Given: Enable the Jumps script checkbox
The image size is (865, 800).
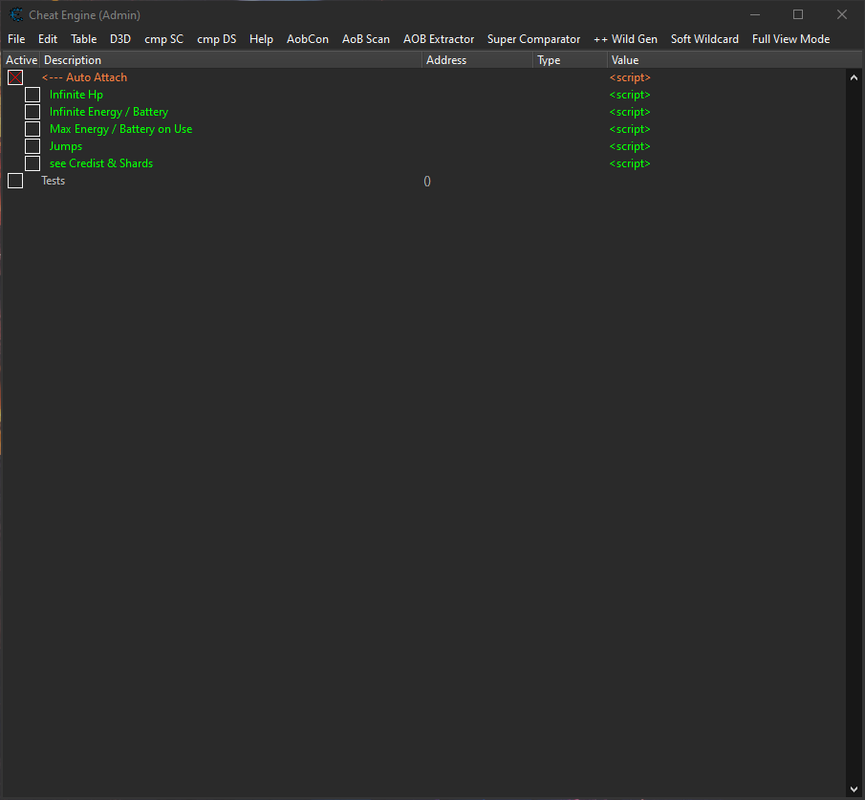Looking at the screenshot, I should (33, 146).
